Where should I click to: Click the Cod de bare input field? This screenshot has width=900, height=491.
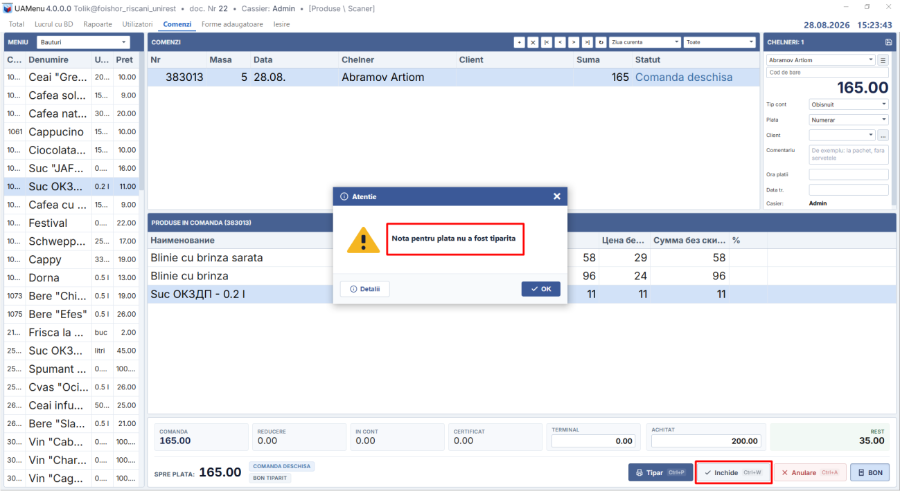tap(827, 73)
